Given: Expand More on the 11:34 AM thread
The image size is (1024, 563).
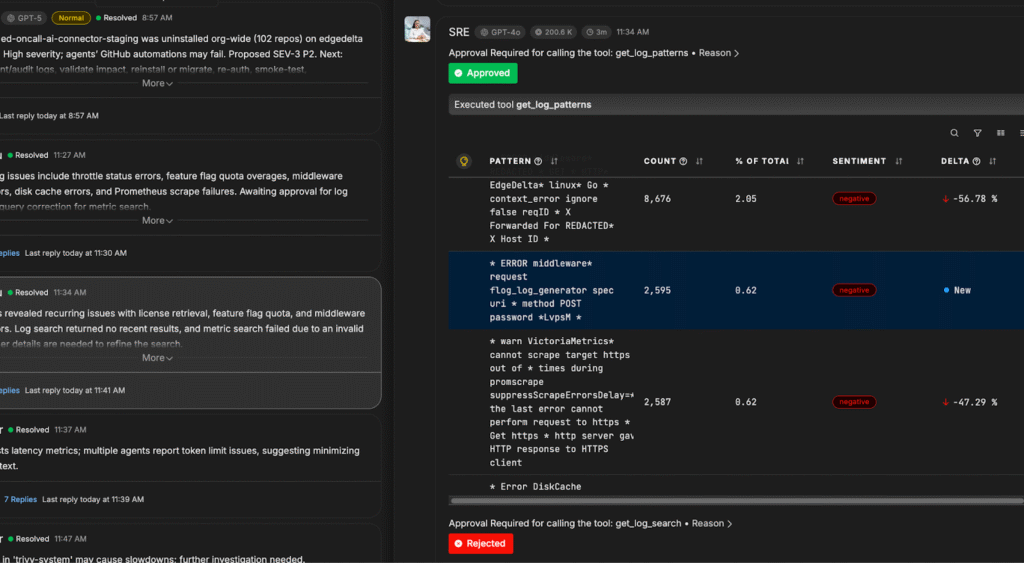Looking at the screenshot, I should point(157,357).
